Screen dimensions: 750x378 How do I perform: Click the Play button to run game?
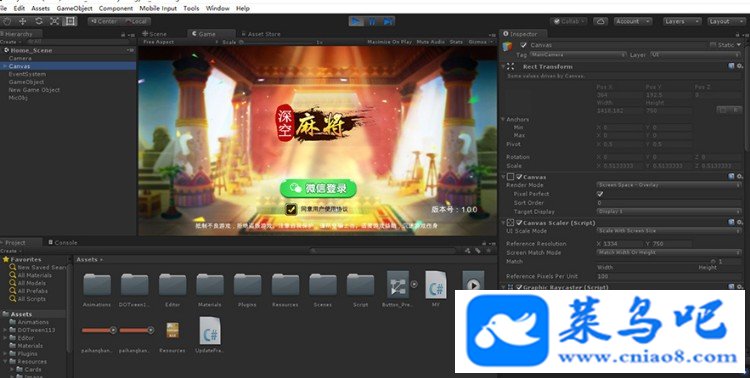click(x=356, y=22)
